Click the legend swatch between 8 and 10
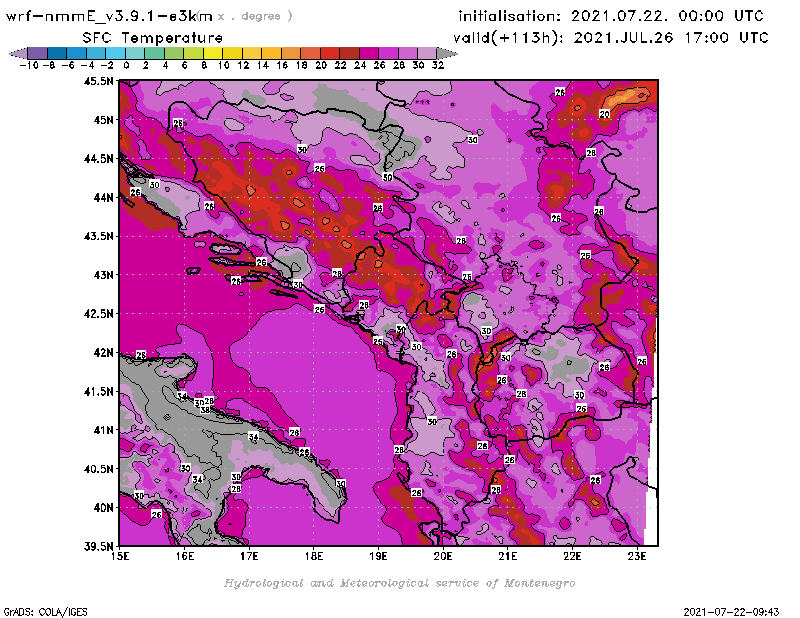Viewport: 800px width, 618px height. click(213, 53)
